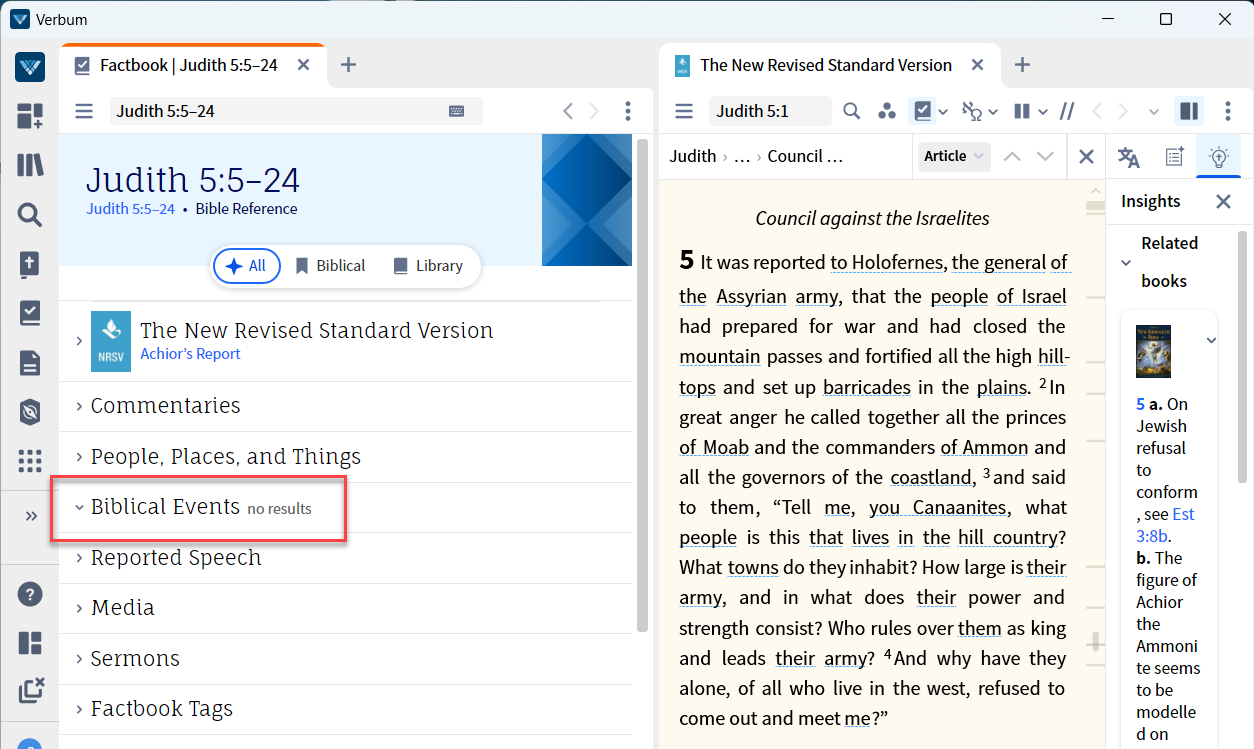Screen dimensions: 1254x749
Task: Open the Verbum home logo in sidebar
Action: pos(30,67)
